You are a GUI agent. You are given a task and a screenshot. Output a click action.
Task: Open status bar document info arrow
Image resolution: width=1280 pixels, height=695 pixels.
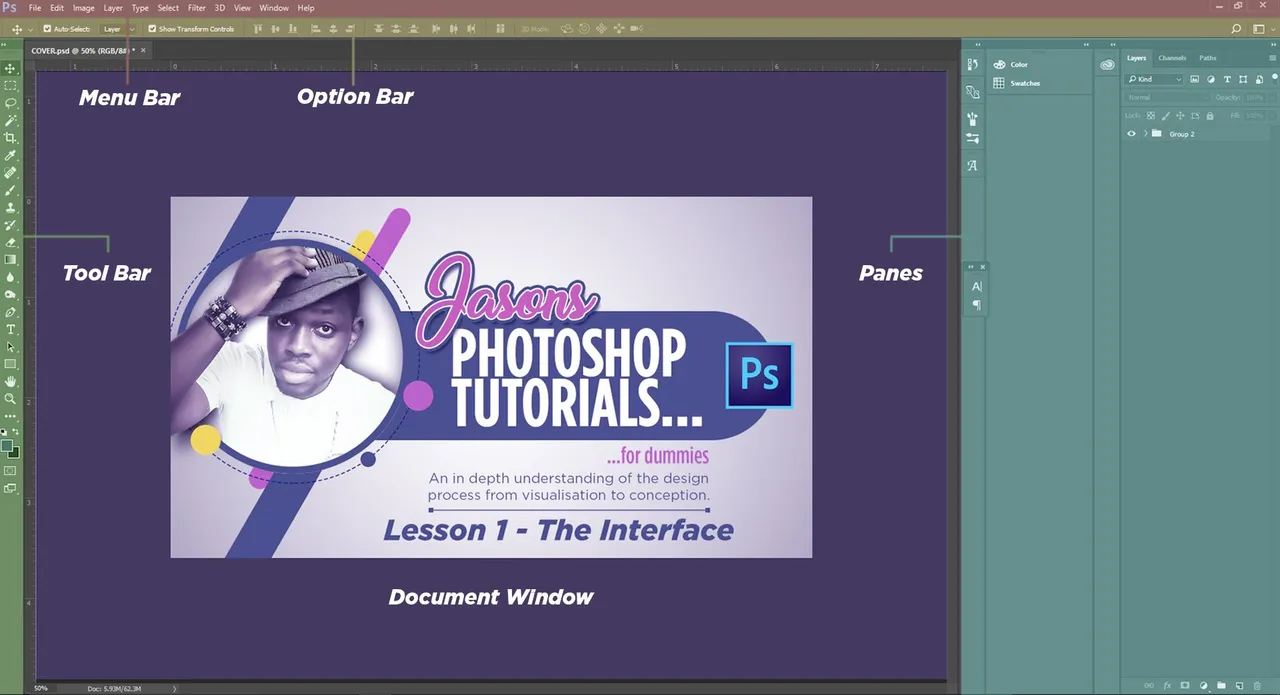[174, 688]
